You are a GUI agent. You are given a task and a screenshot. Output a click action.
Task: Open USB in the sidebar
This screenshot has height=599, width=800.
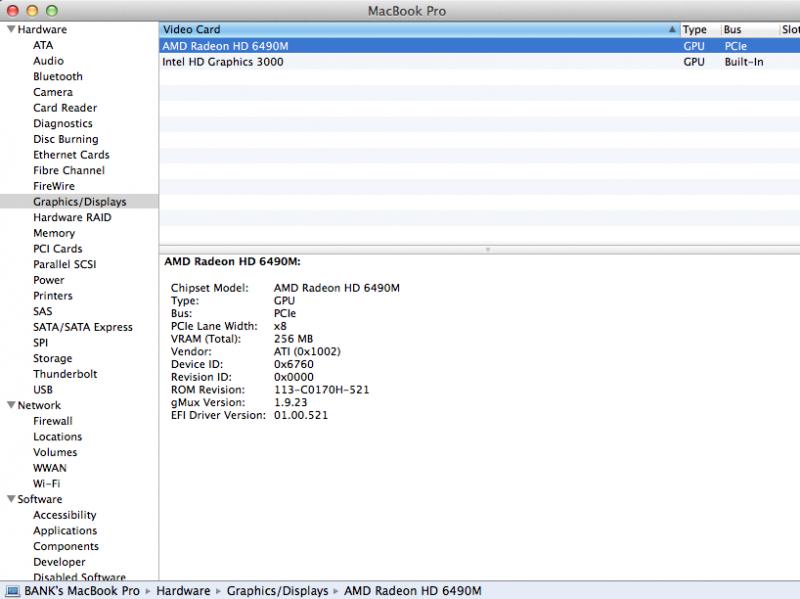(43, 390)
